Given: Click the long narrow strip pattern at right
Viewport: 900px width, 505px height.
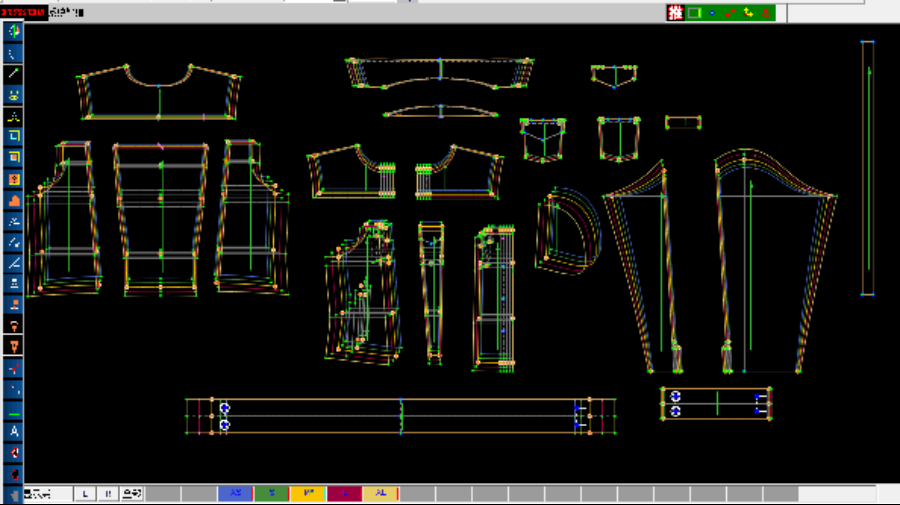Looking at the screenshot, I should 868,168.
